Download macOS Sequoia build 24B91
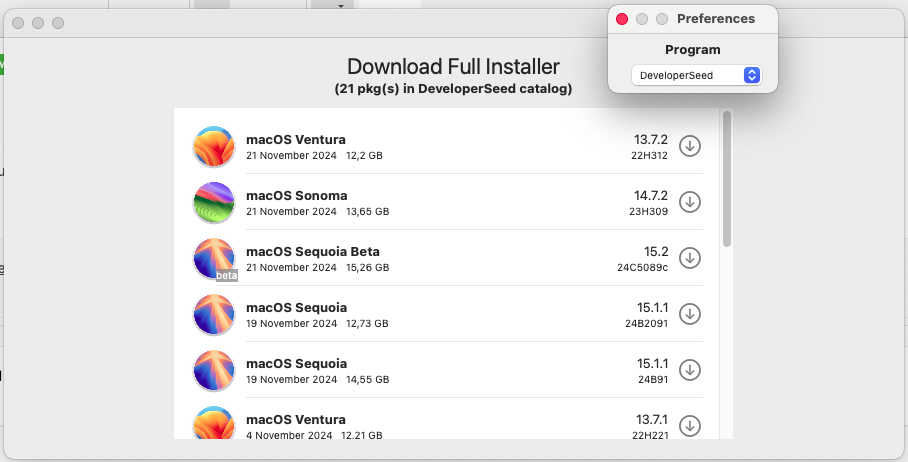The height and width of the screenshot is (462, 908). pos(690,370)
